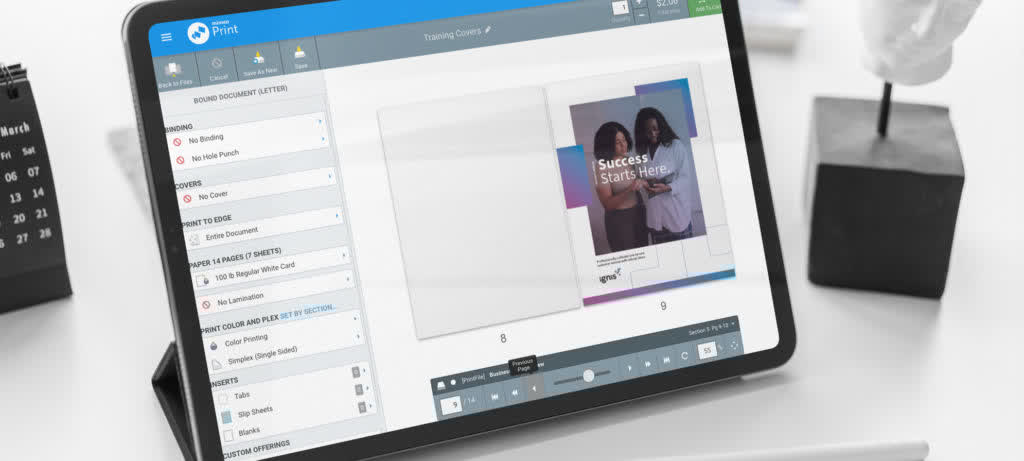This screenshot has height=461, width=1024.
Task: Expand the Entire Document chevron
Action: point(338,214)
